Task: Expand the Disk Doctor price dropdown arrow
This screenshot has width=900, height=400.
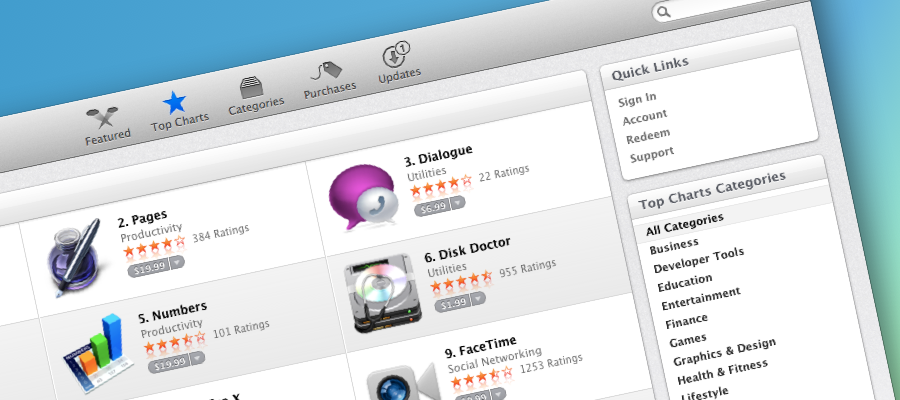Action: coord(478,299)
